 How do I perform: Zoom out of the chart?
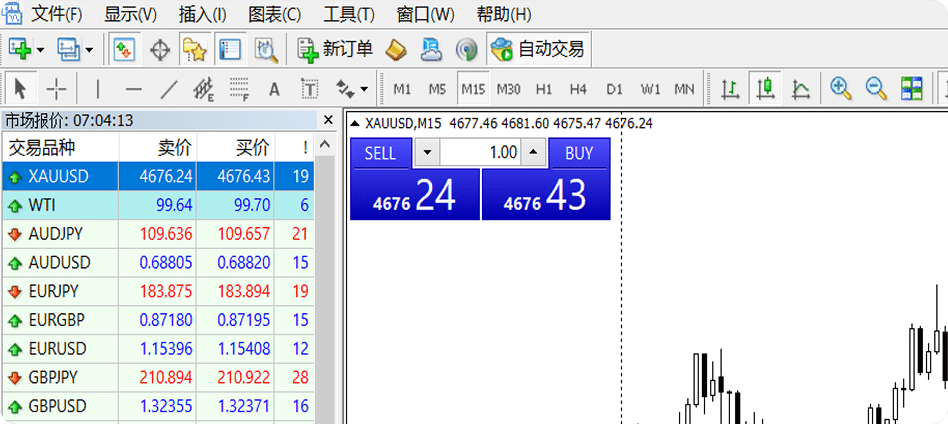click(876, 88)
